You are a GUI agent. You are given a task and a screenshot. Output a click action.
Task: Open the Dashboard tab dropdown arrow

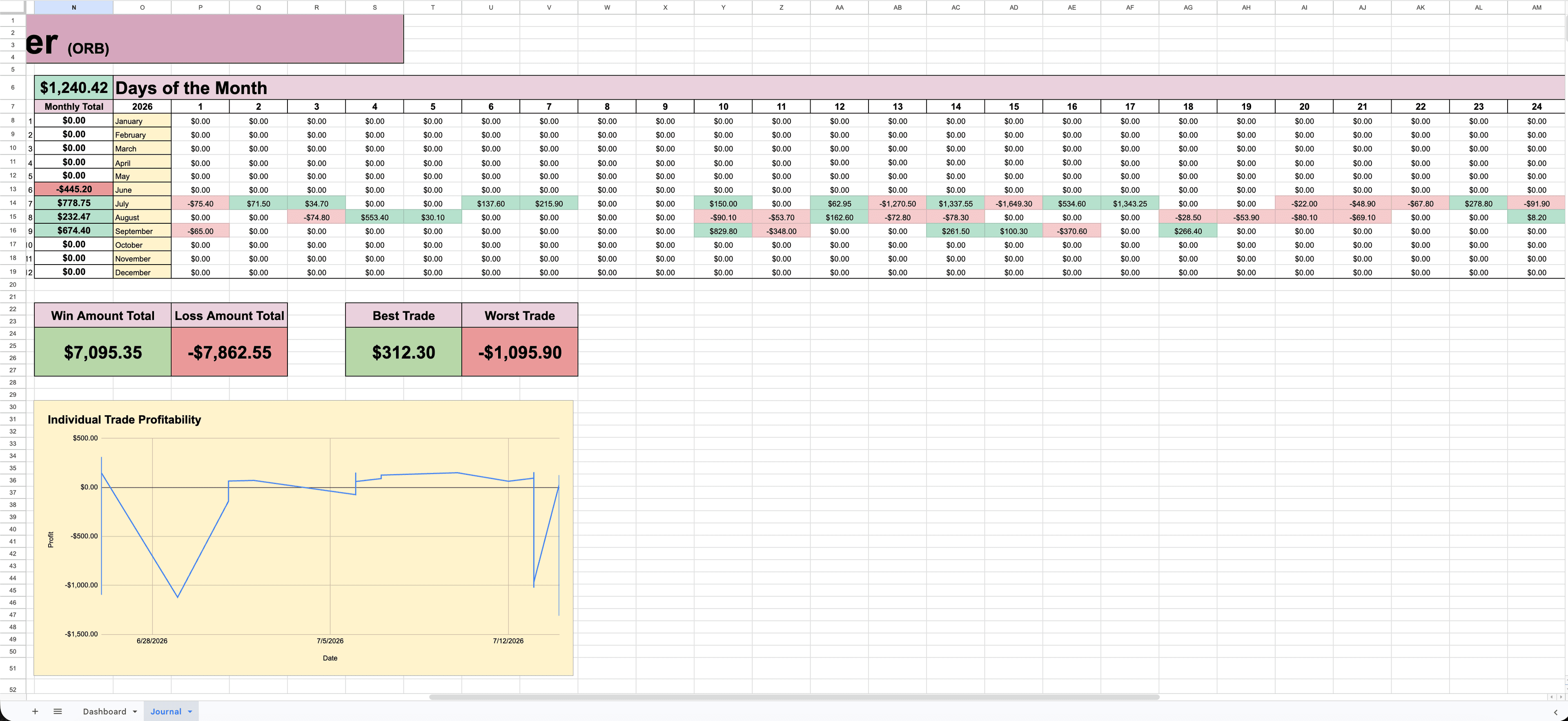[x=135, y=712]
